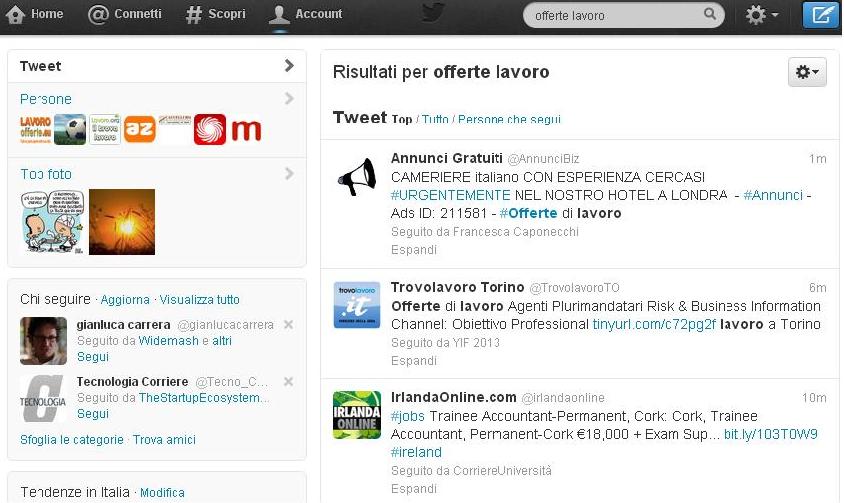Click the red M profile icon
844x503 pixels.
[x=246, y=129]
